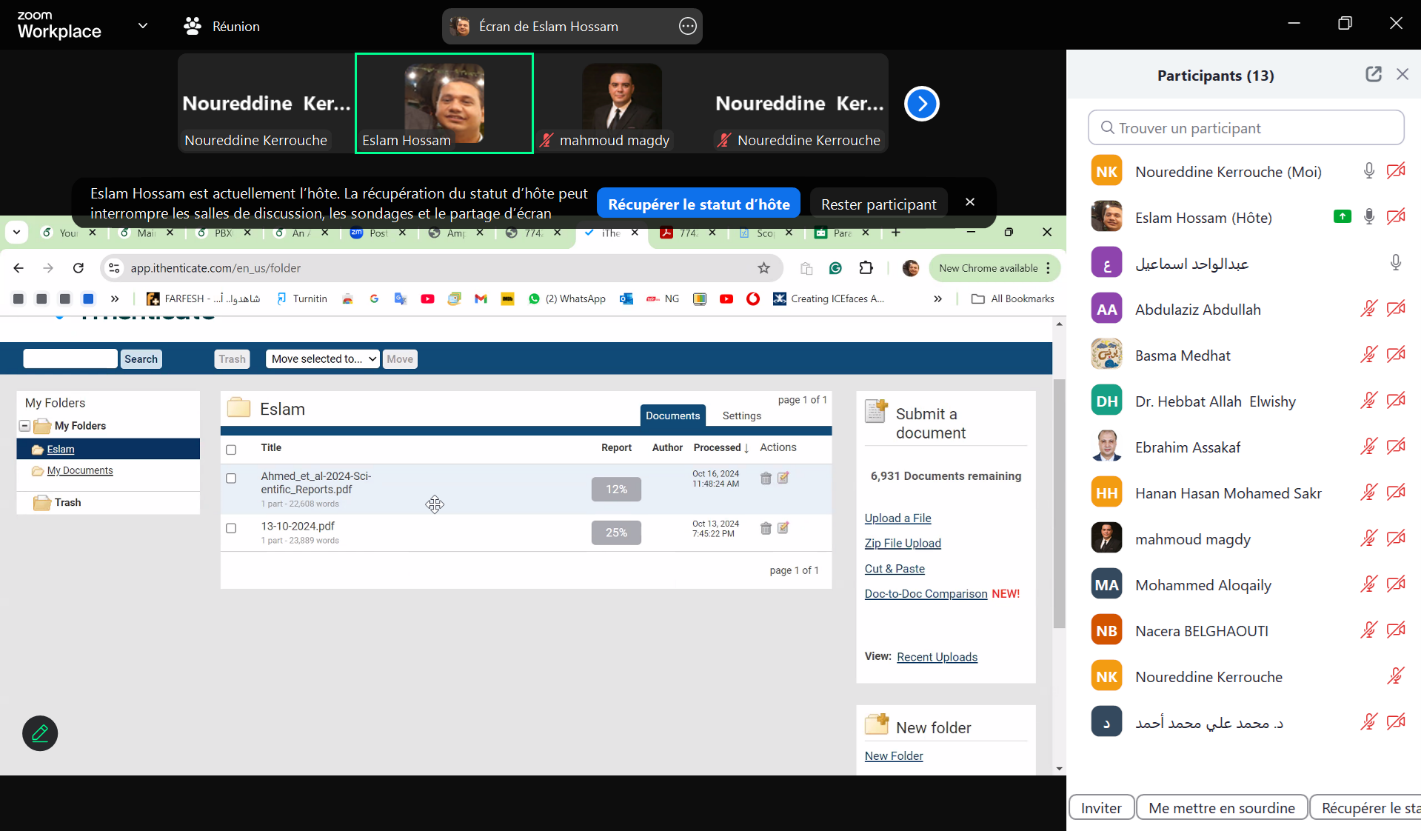The width and height of the screenshot is (1421, 831).
Task: Switch to the Settings tab
Action: (741, 416)
